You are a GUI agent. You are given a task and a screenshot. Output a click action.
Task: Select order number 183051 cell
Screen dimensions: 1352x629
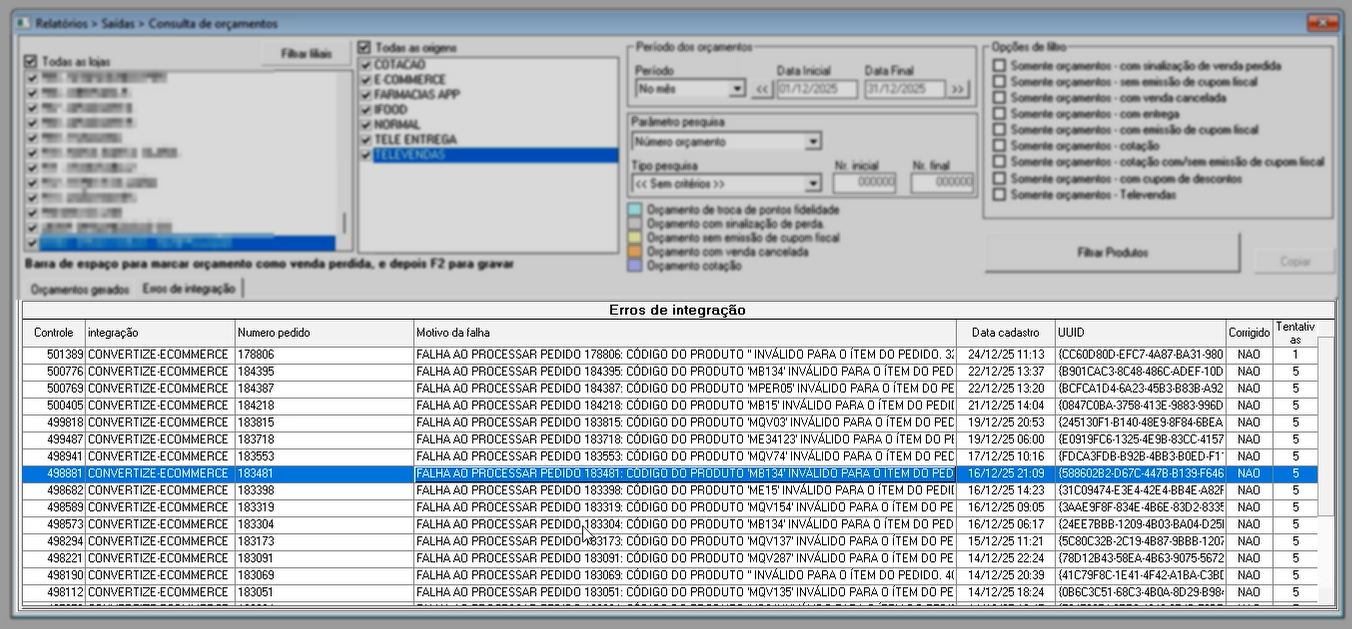coord(324,592)
